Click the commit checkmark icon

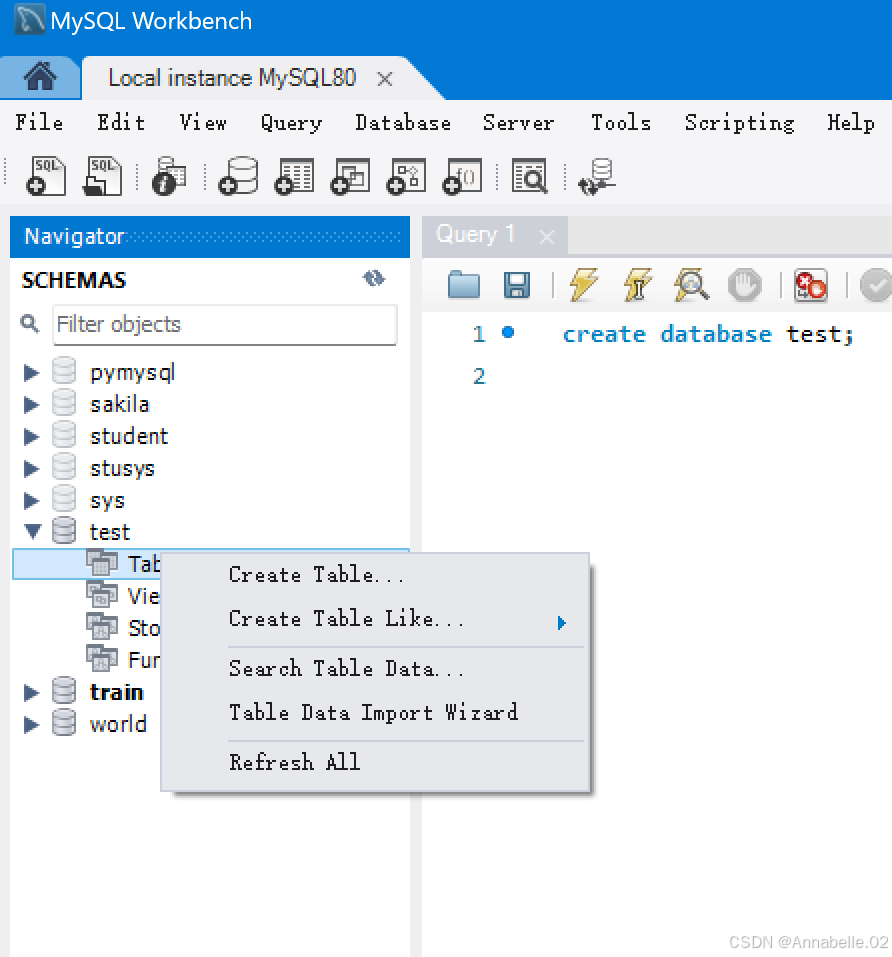876,285
